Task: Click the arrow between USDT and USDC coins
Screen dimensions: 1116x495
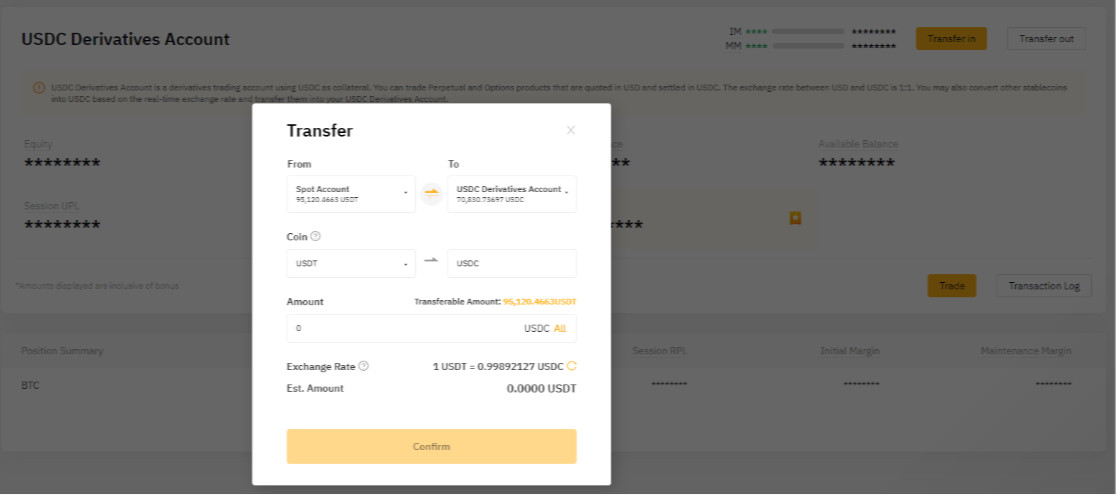Action: point(431,260)
